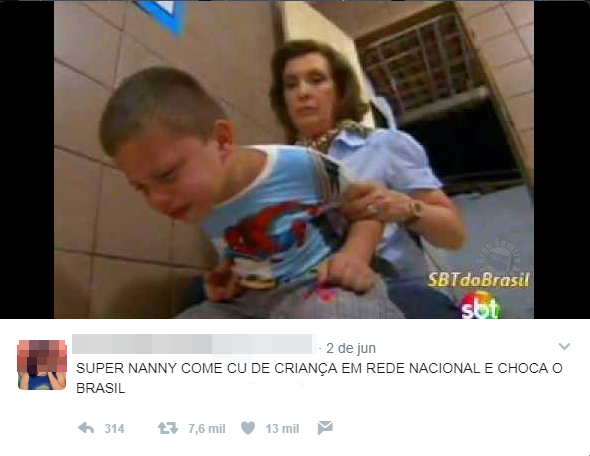
Task: Click the blue window frame in the picture
Action: pos(164,15)
